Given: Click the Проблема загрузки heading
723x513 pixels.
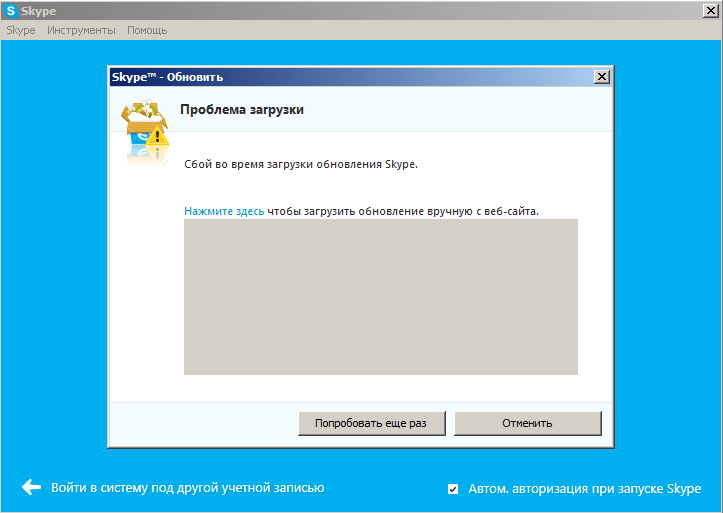Looking at the screenshot, I should coord(241,109).
